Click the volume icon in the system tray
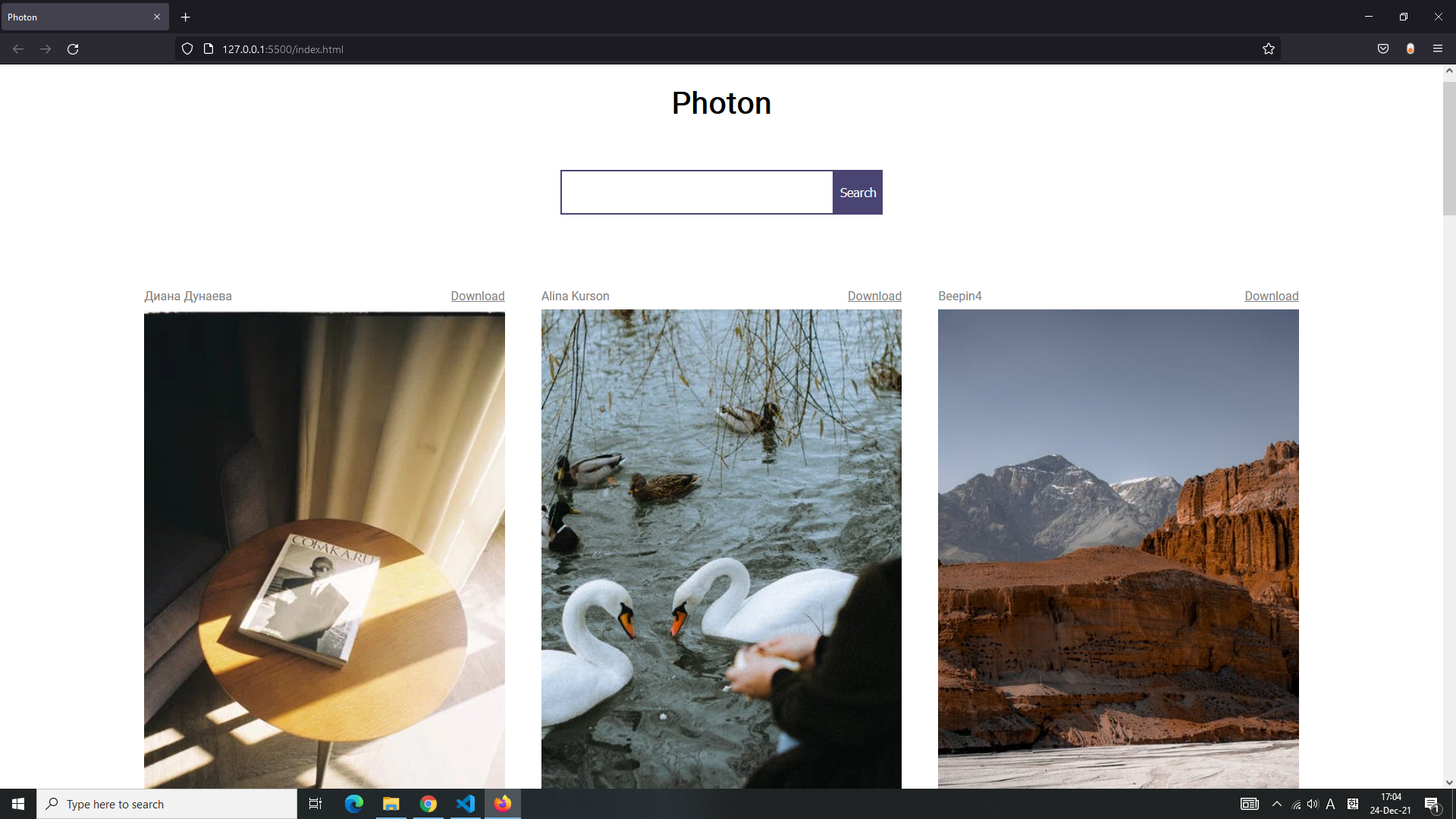This screenshot has width=1456, height=819. coord(1313,803)
